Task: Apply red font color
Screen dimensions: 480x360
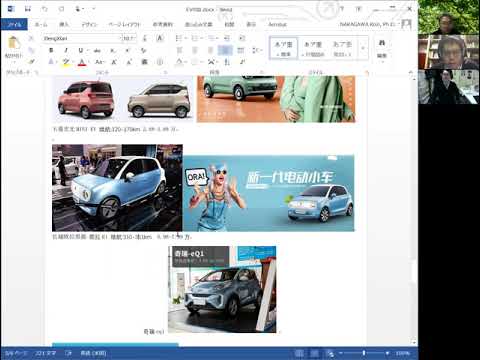Action: pyautogui.click(x=82, y=62)
